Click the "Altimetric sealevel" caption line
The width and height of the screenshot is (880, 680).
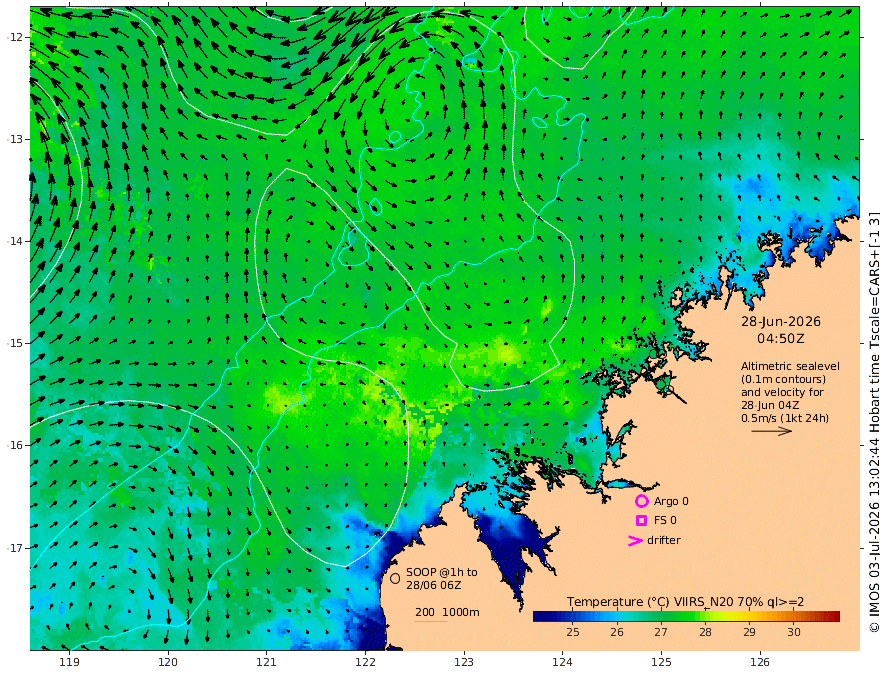[x=790, y=366]
